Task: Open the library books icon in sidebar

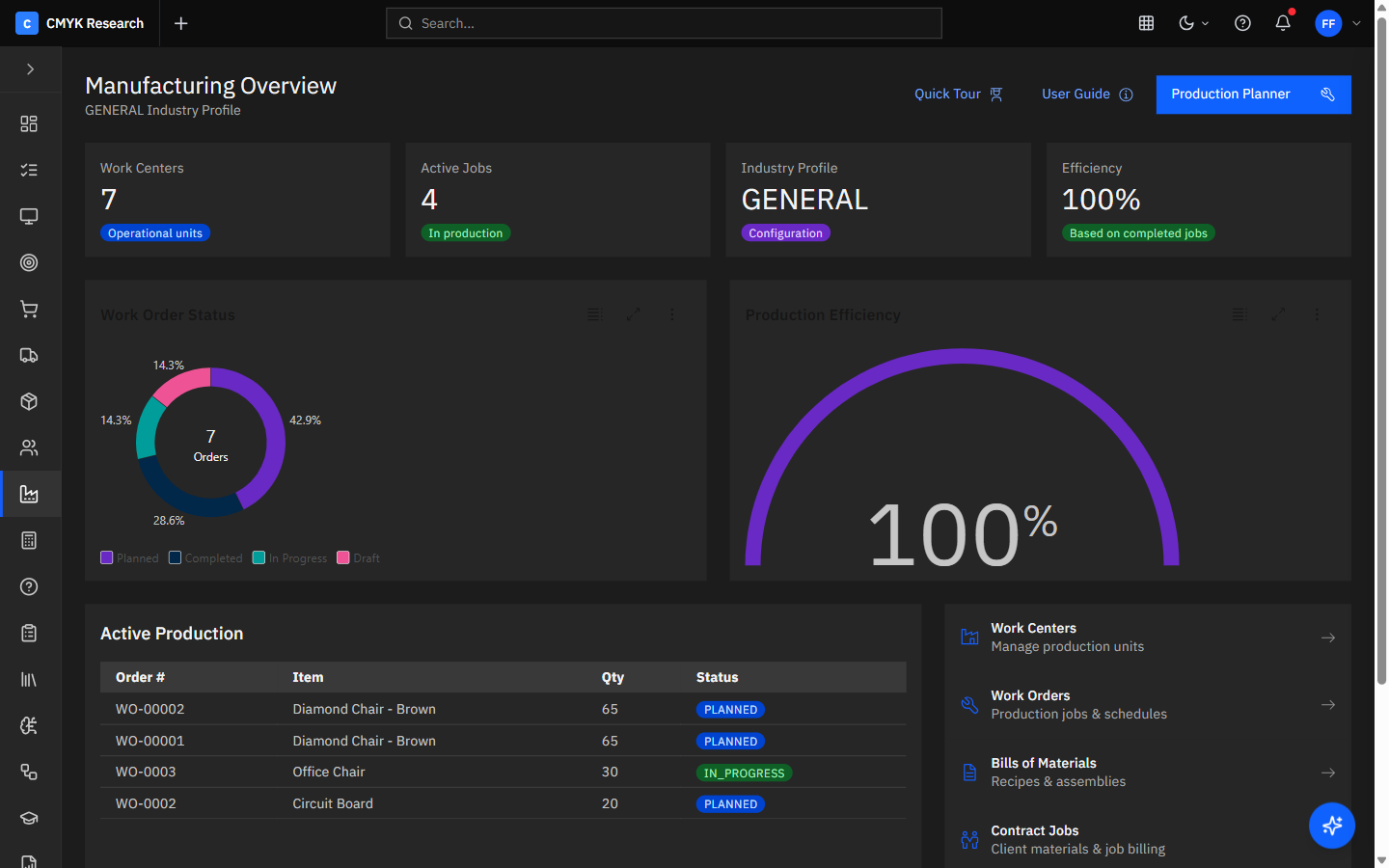Action: point(29,679)
